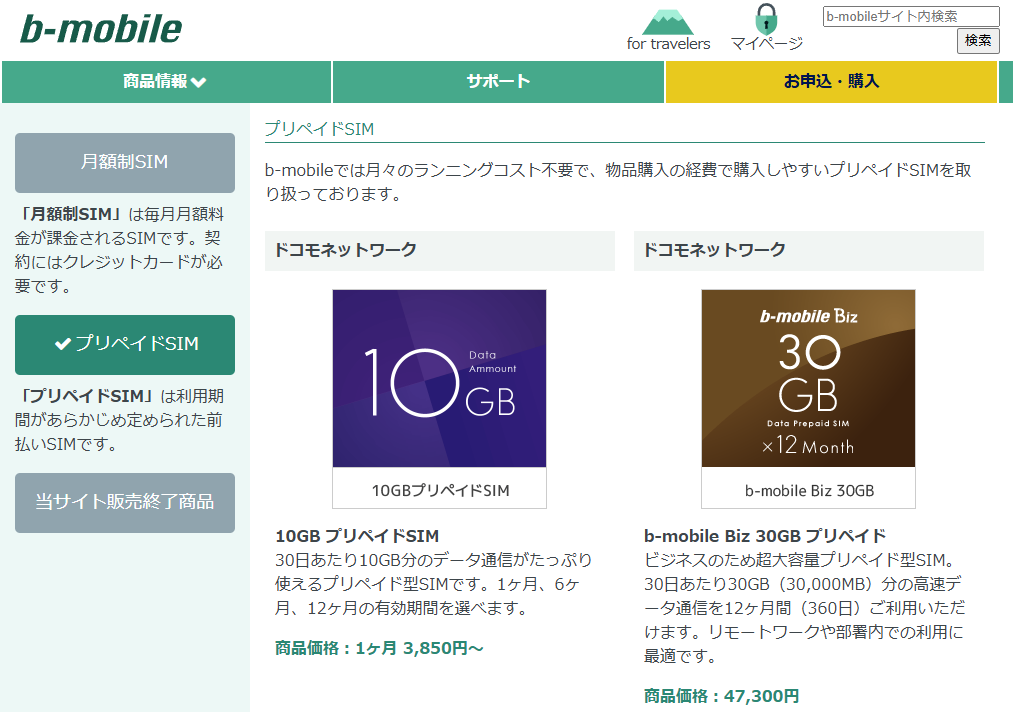Expand the 商品情報 dropdown menu
Screen dimensions: 1013x712
pyautogui.click(x=166, y=81)
